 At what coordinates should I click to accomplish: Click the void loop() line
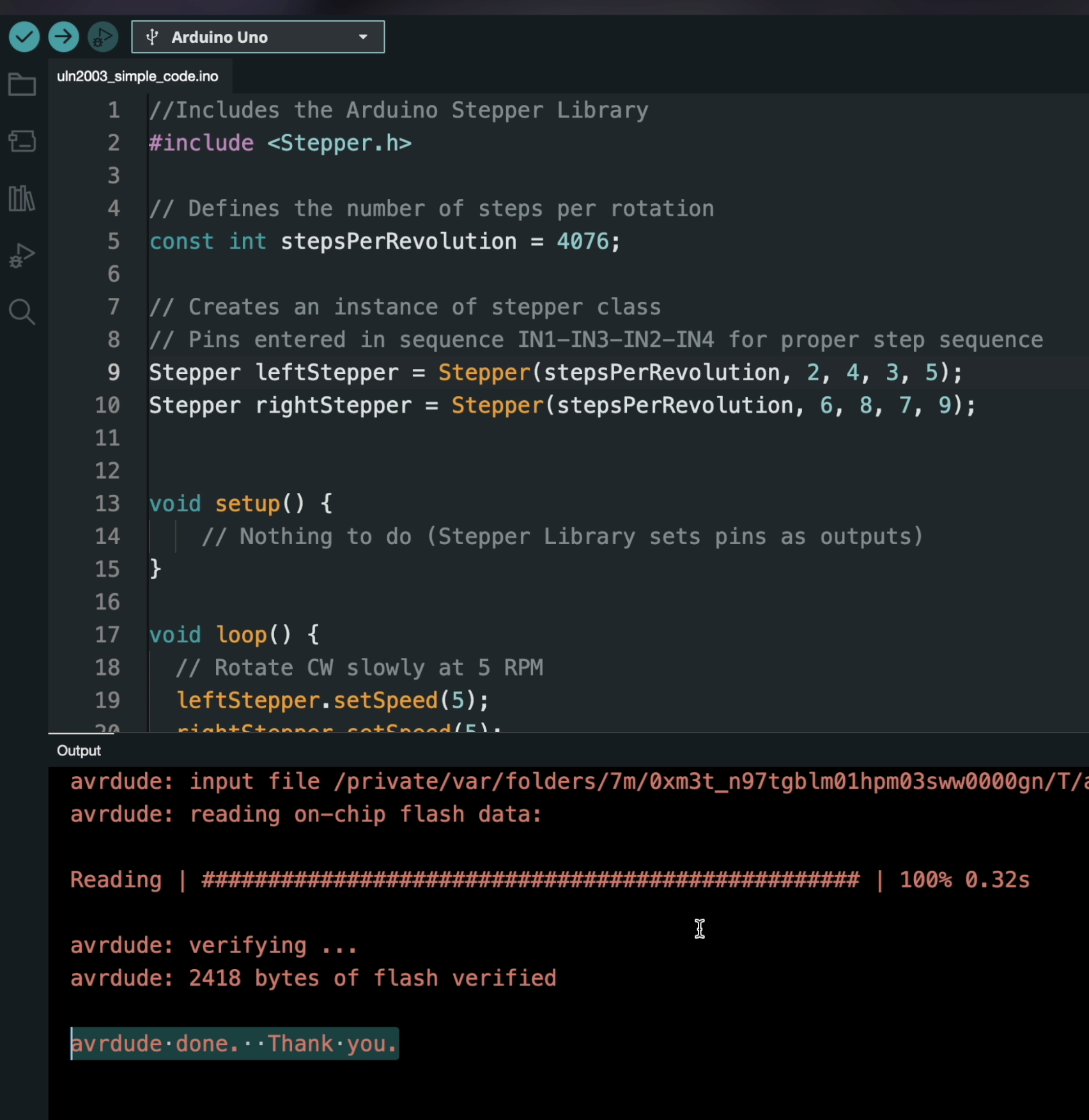click(x=234, y=635)
